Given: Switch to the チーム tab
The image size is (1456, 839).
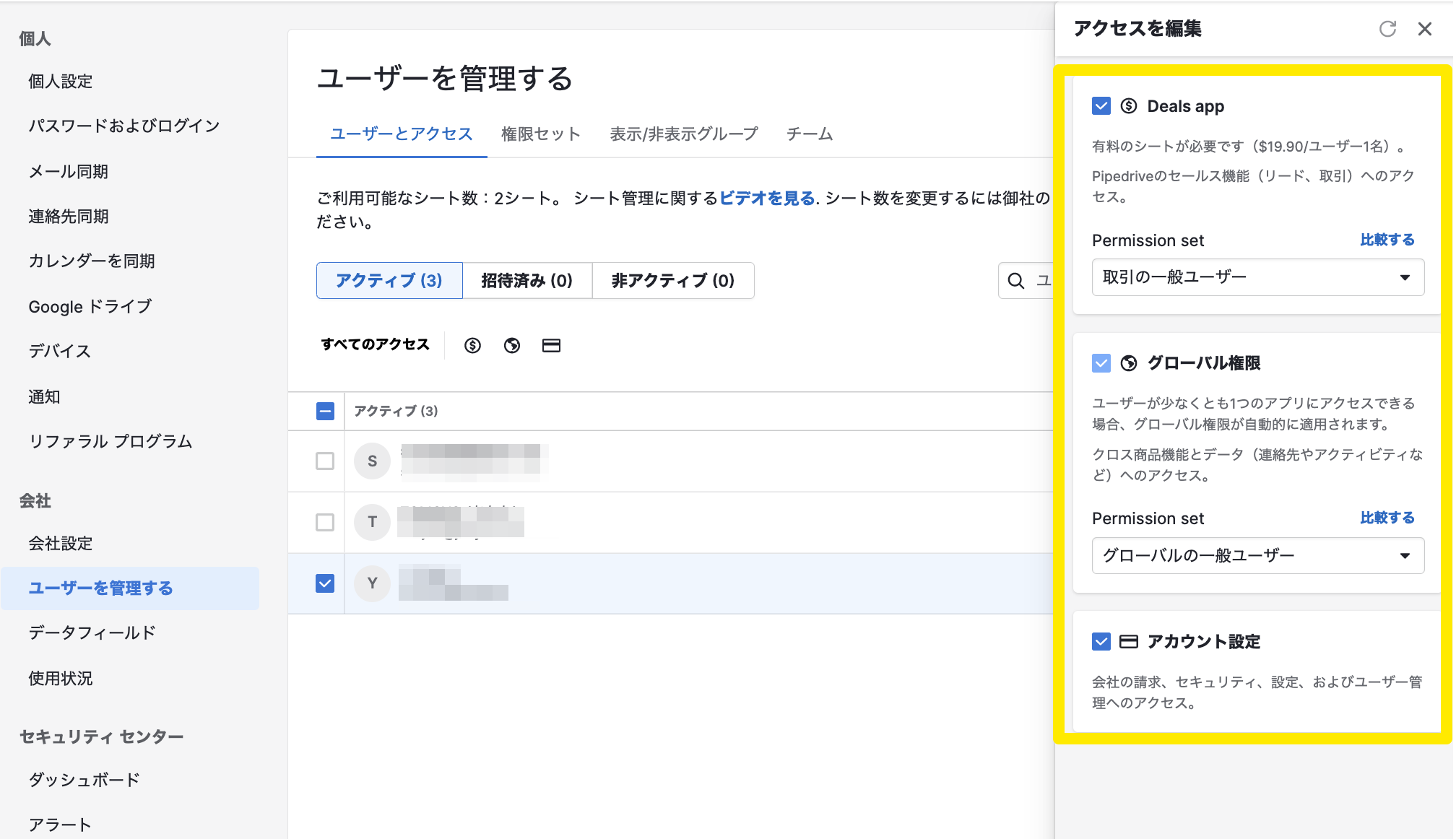Looking at the screenshot, I should (809, 134).
